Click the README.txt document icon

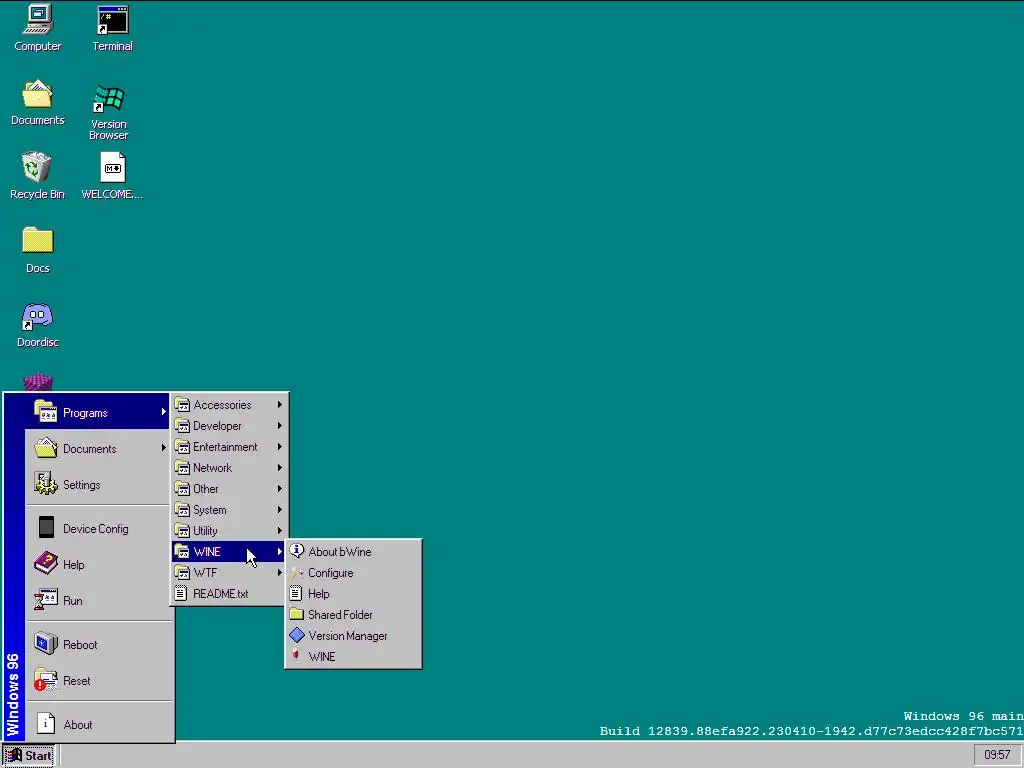coord(181,594)
